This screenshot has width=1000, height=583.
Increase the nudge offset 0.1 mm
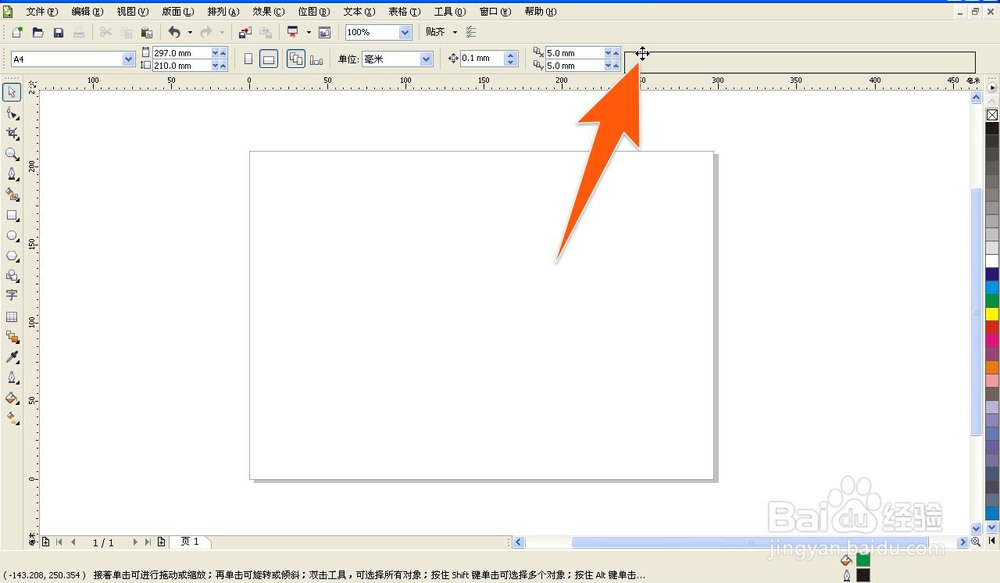pos(510,55)
